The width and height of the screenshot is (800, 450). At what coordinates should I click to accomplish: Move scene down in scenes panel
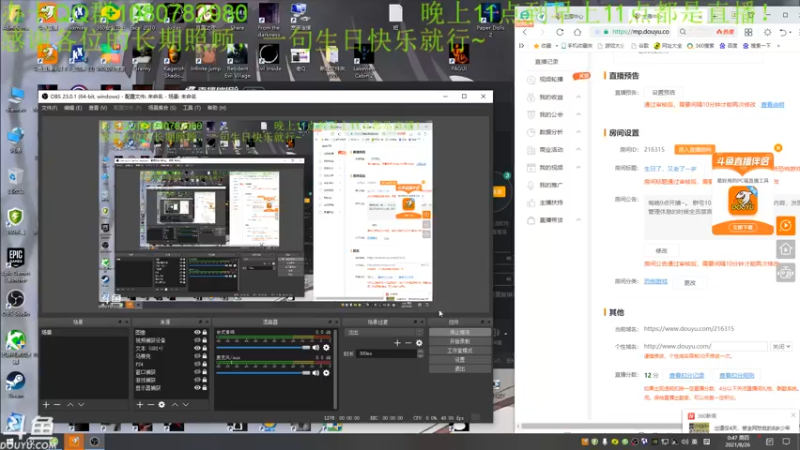(81, 405)
